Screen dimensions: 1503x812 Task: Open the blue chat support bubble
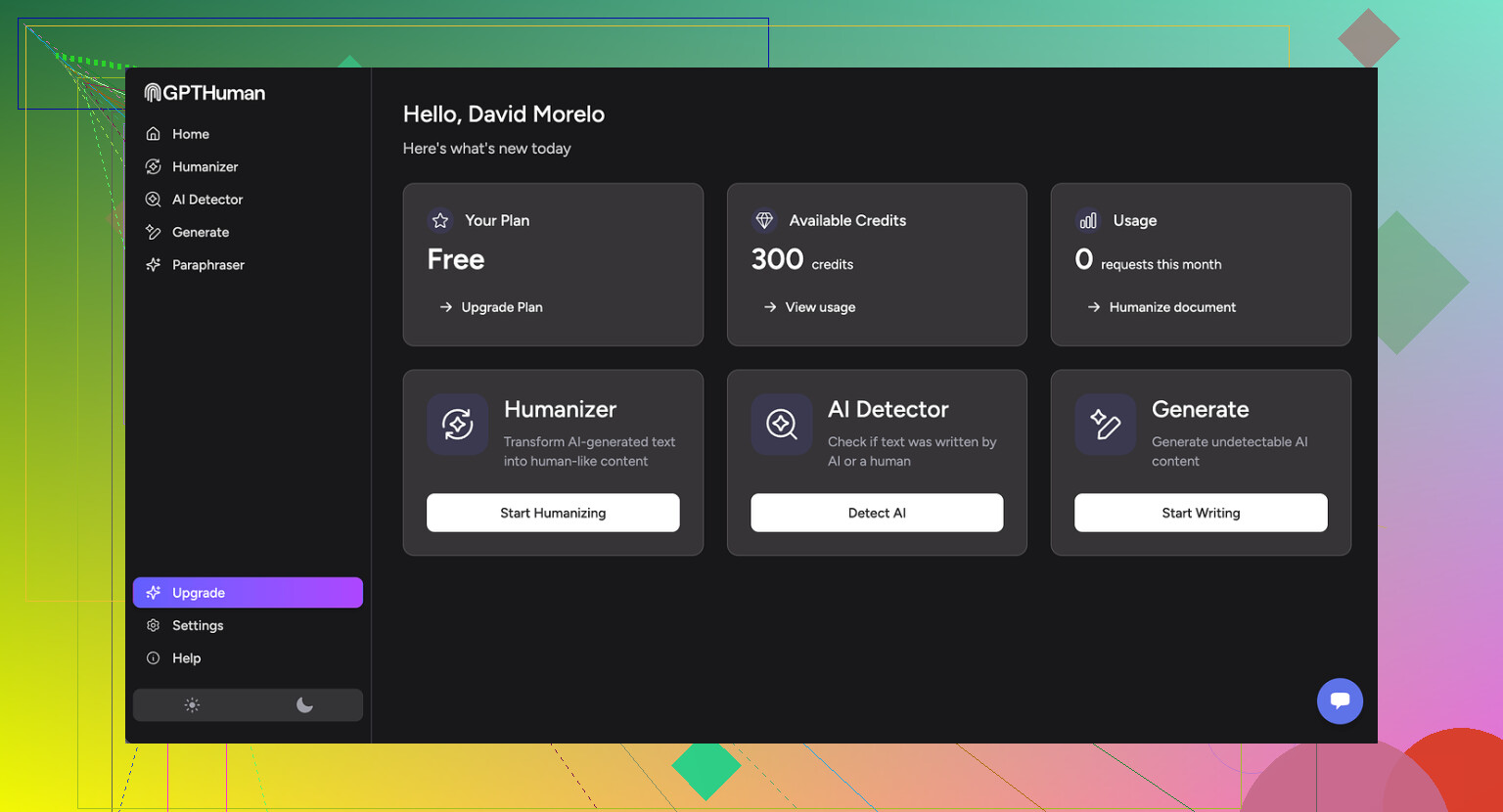[1340, 700]
